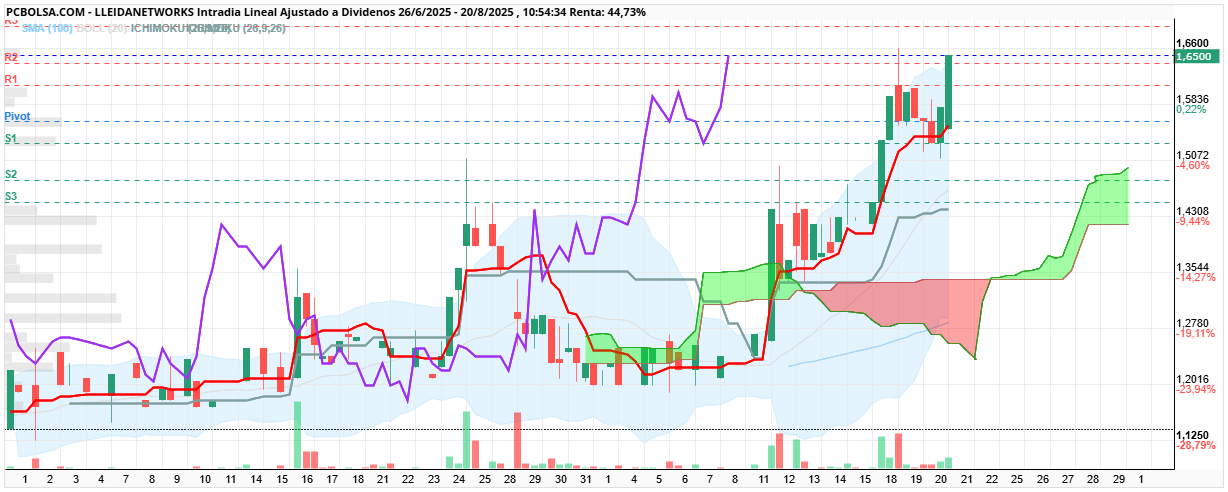Viewport: 1228px width, 492px height.
Task: Click the 1,2780 price axis value
Action: (x=1193, y=323)
